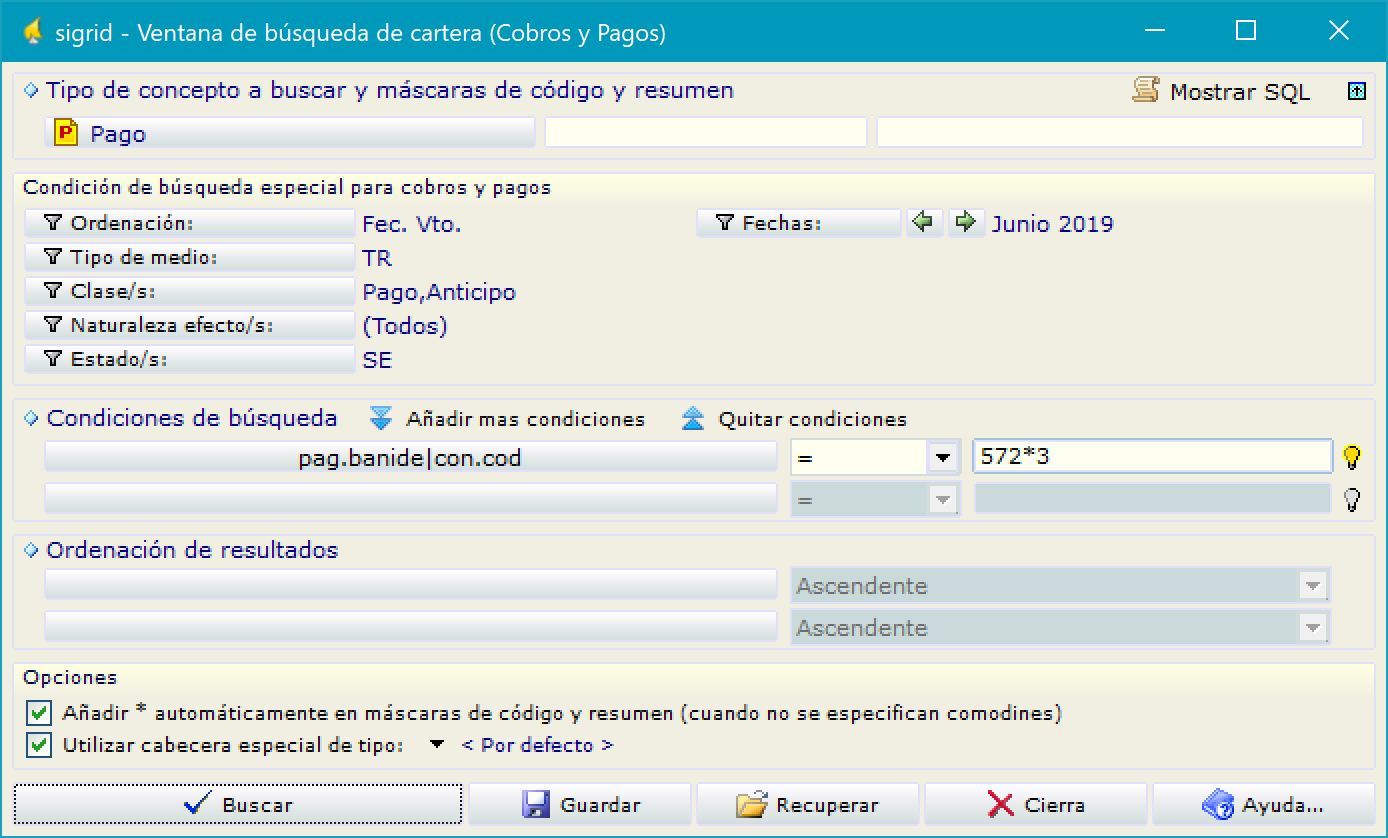Open the Tipo de medio filter

coord(189,258)
